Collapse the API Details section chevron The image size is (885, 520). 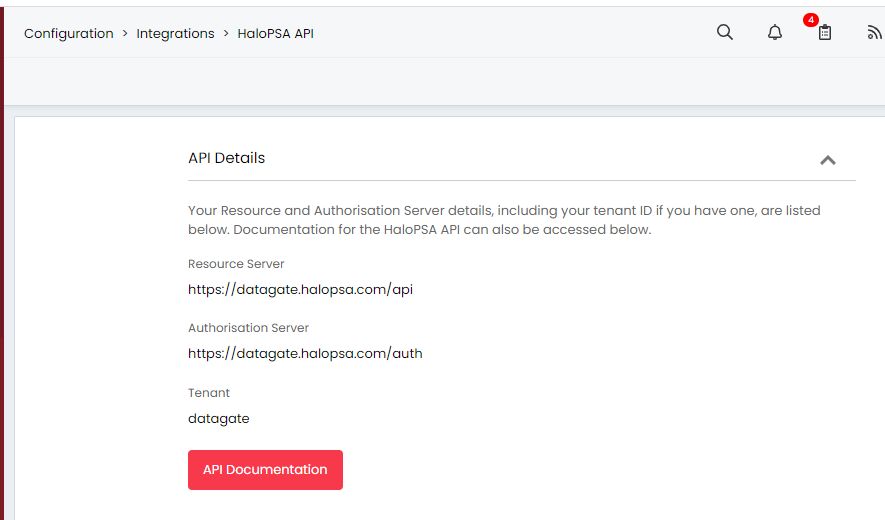[x=827, y=160]
